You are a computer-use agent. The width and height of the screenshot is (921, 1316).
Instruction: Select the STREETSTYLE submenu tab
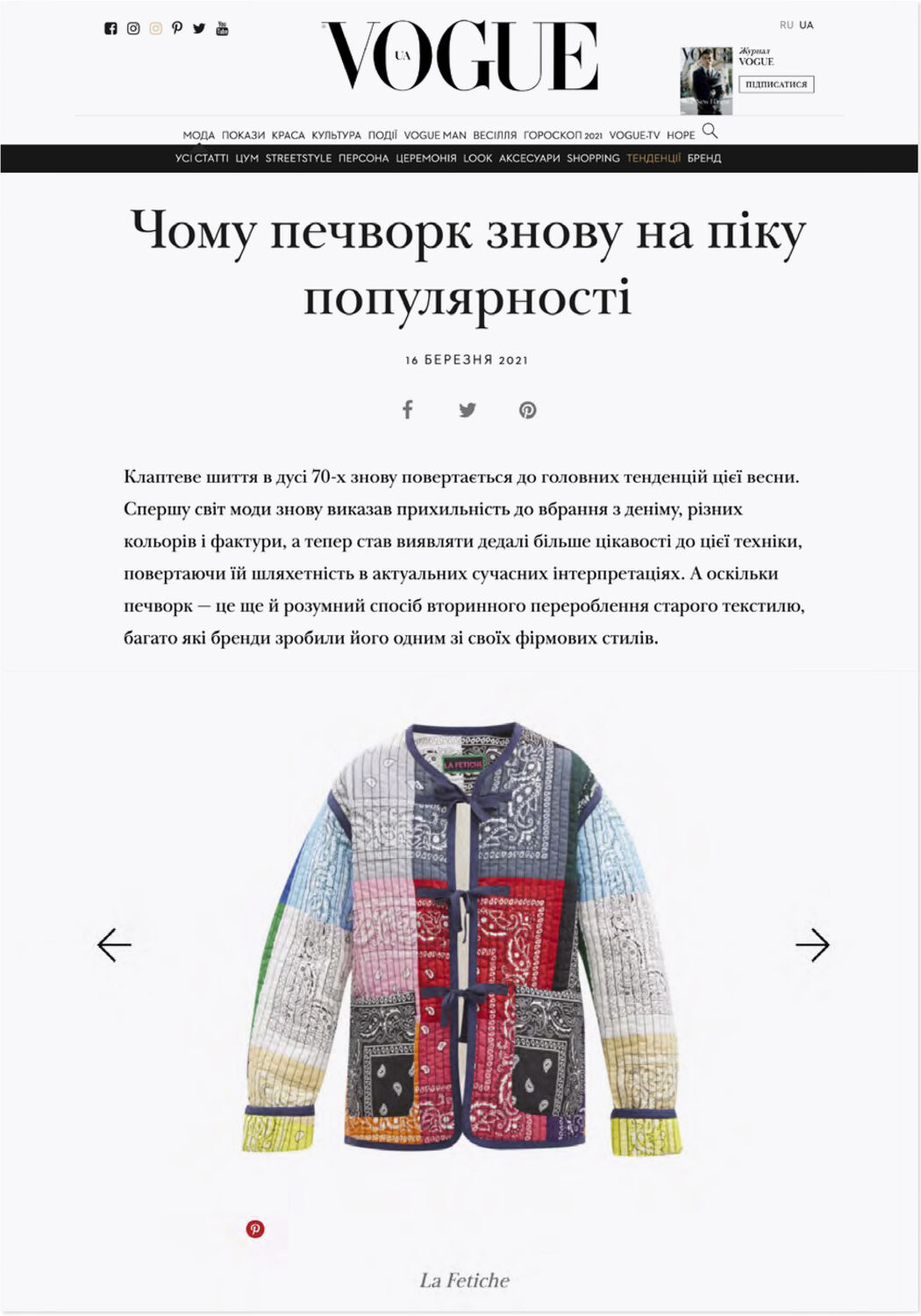pos(298,158)
